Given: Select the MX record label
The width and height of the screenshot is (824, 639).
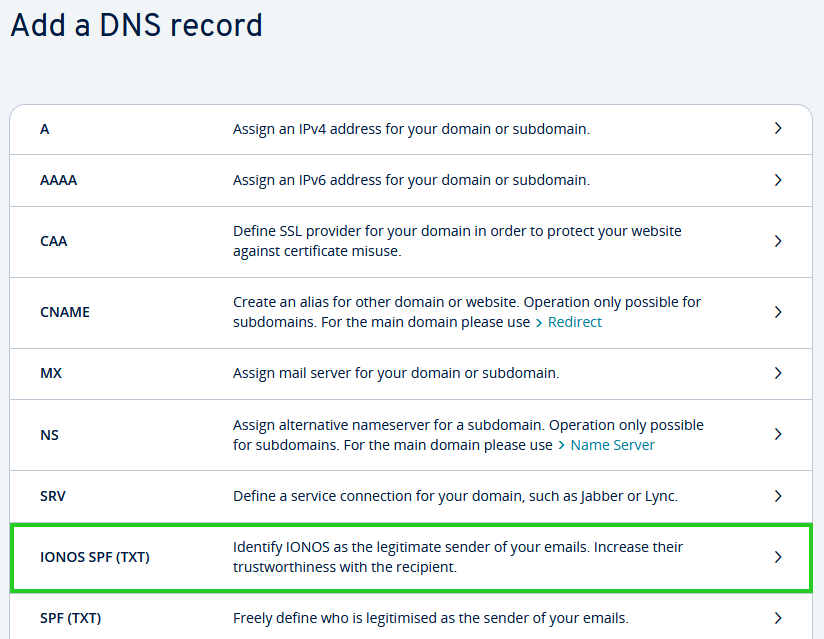Looking at the screenshot, I should click(51, 373).
